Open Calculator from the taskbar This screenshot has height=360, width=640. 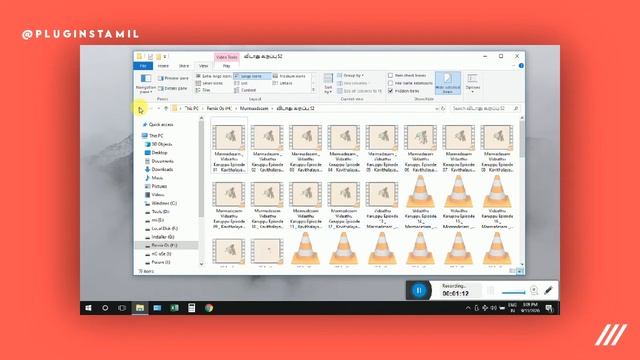(x=191, y=308)
